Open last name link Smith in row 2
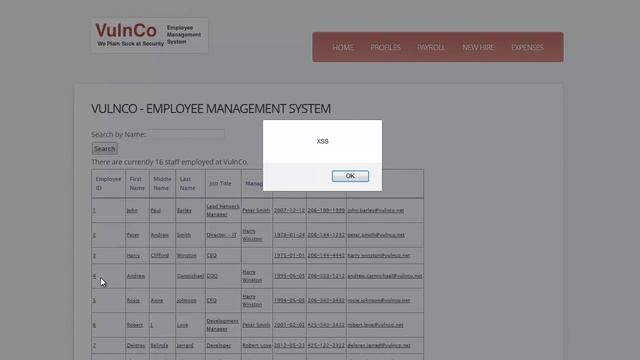This screenshot has height=360, width=640. click(184, 235)
